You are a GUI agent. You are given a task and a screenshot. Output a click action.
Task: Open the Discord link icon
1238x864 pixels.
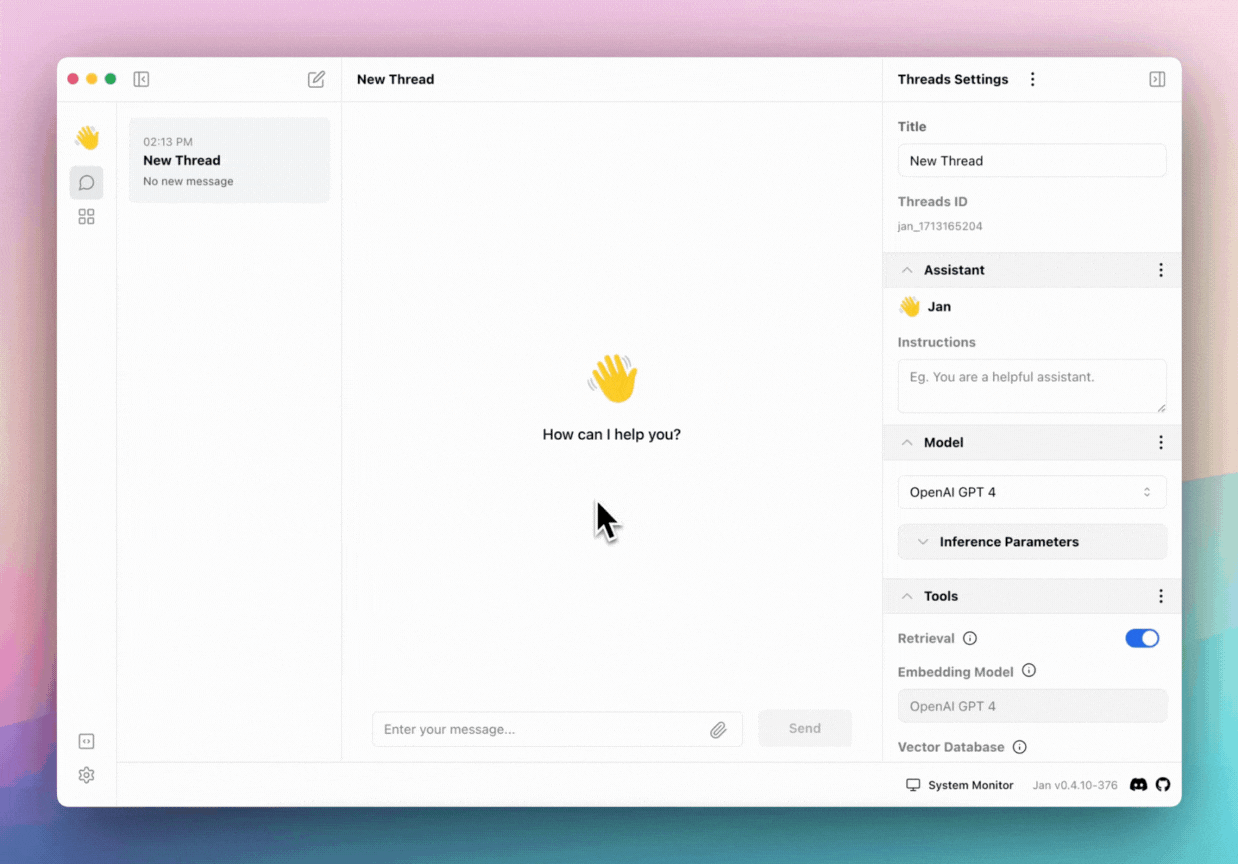tap(1138, 785)
